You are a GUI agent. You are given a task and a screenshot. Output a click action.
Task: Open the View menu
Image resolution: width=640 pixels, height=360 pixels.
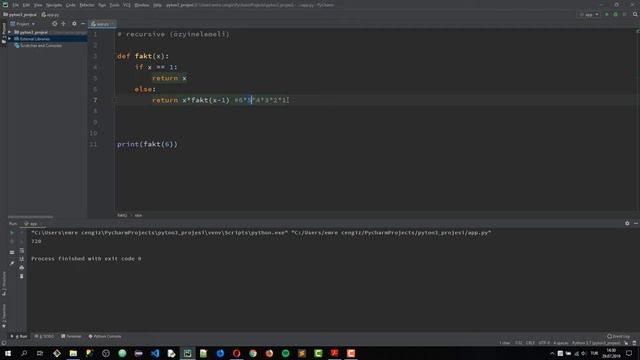(38, 5)
